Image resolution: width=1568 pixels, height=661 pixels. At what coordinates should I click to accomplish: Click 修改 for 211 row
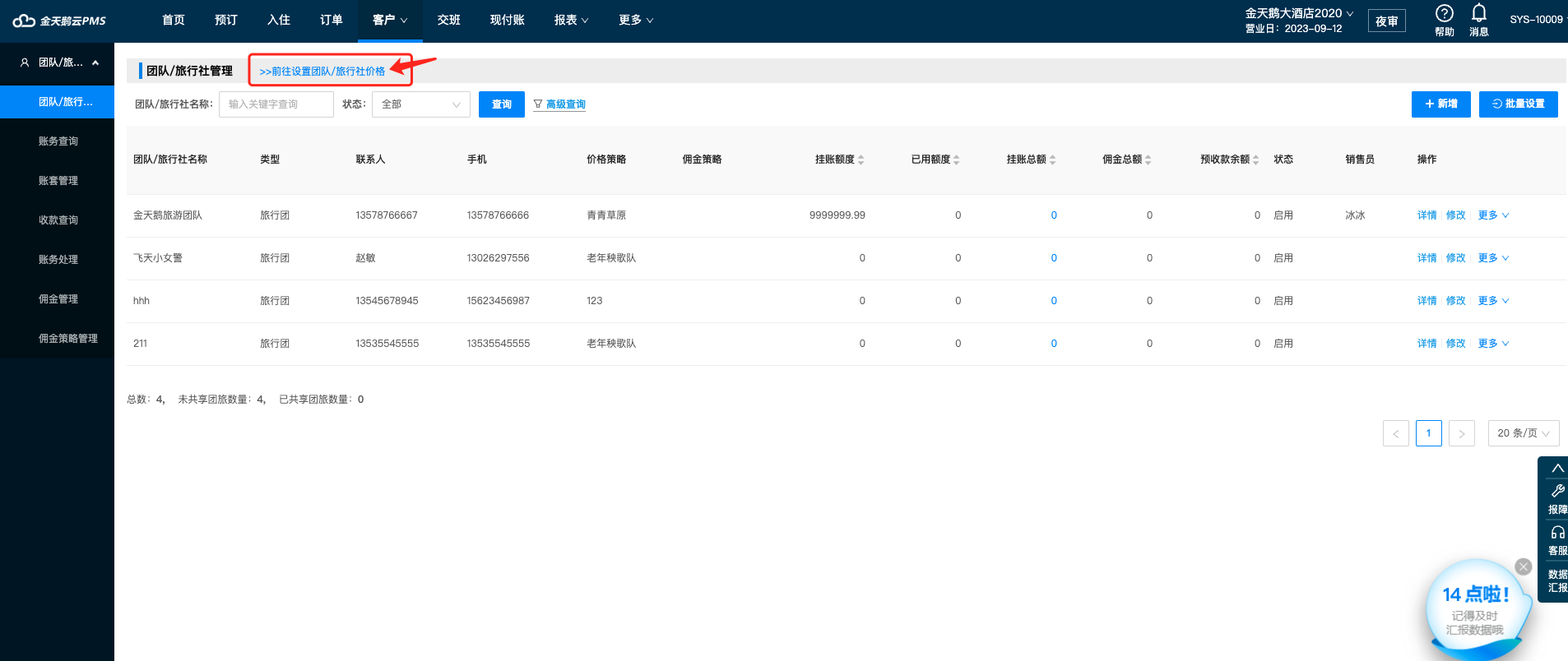(1456, 344)
